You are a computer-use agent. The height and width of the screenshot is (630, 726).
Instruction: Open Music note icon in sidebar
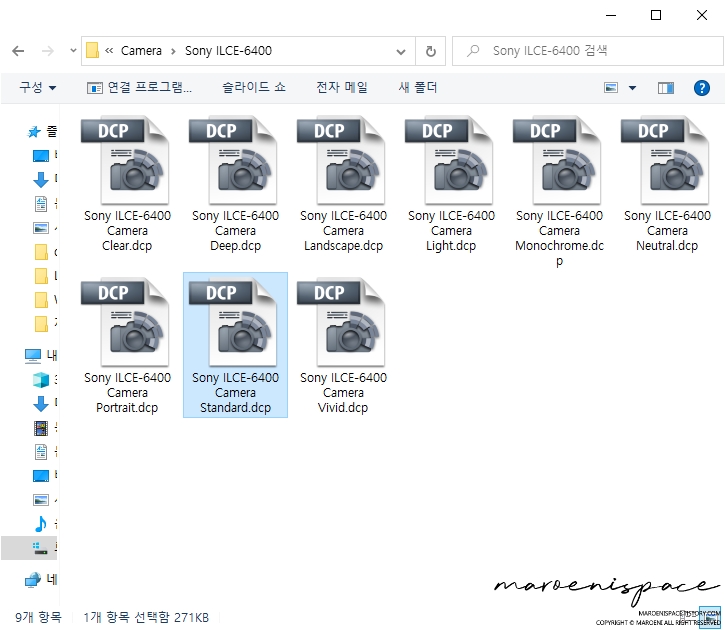[41, 524]
